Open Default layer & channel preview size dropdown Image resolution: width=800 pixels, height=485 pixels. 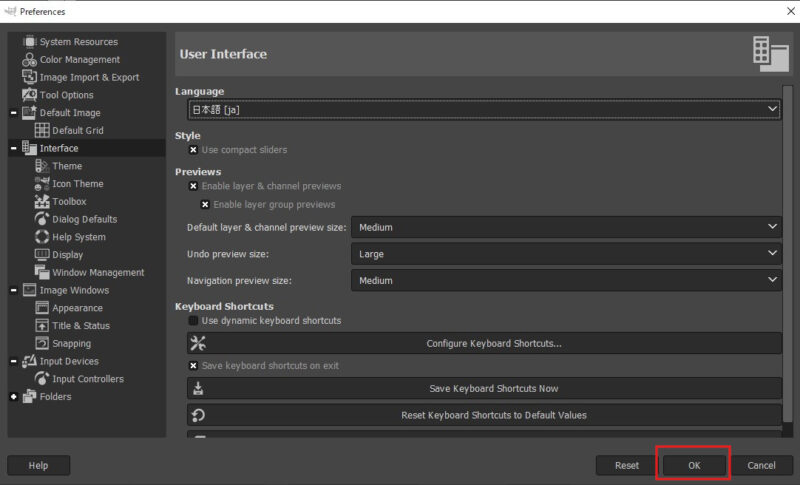pyautogui.click(x=566, y=227)
